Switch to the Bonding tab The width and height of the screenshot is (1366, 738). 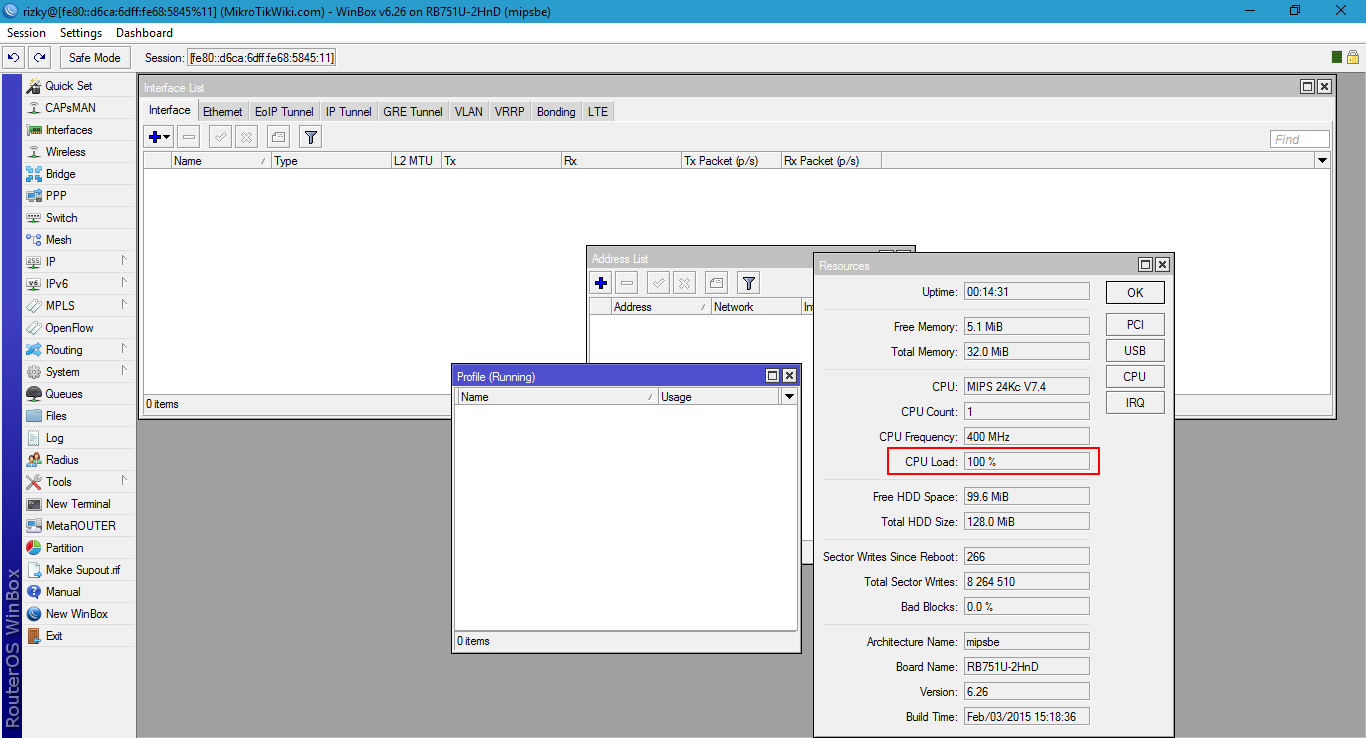[x=556, y=112]
